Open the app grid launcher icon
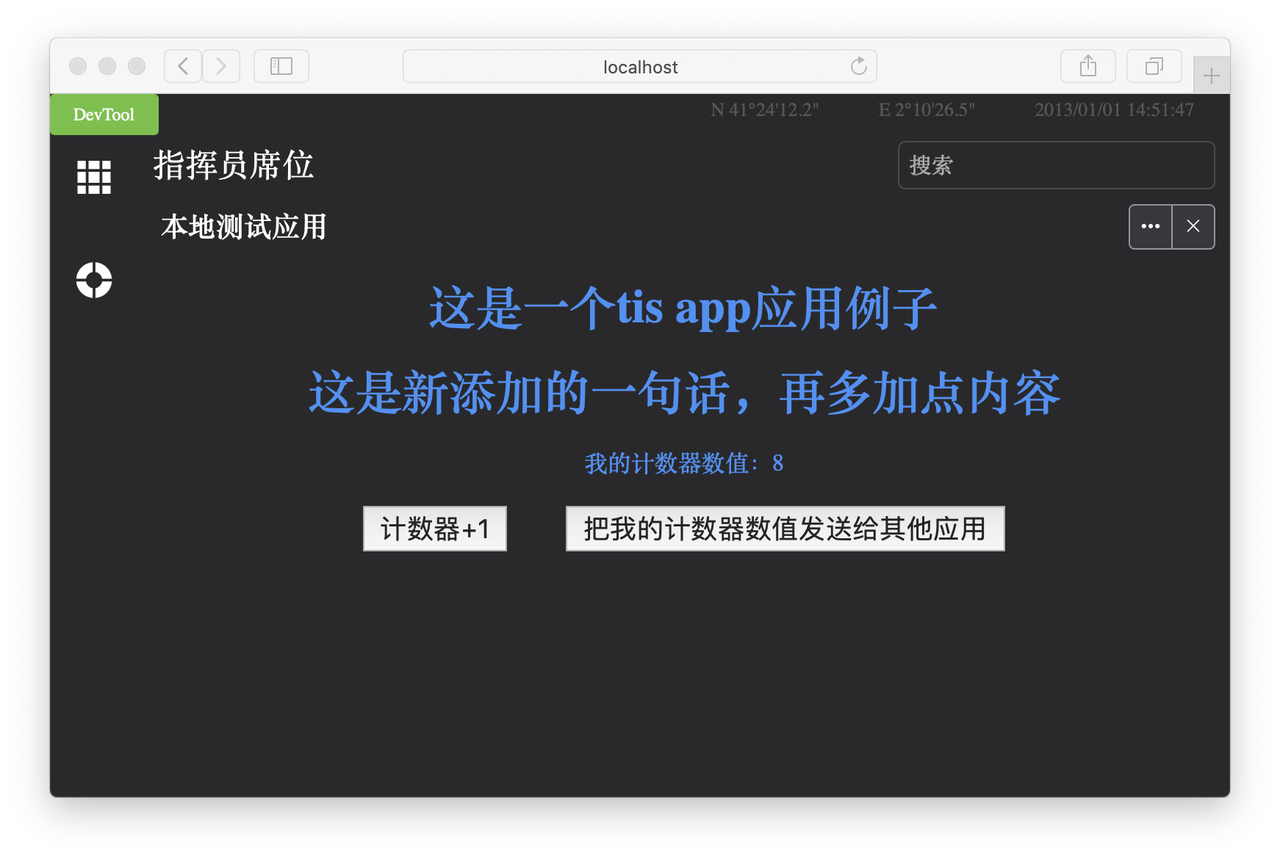This screenshot has width=1280, height=859. pyautogui.click(x=94, y=177)
